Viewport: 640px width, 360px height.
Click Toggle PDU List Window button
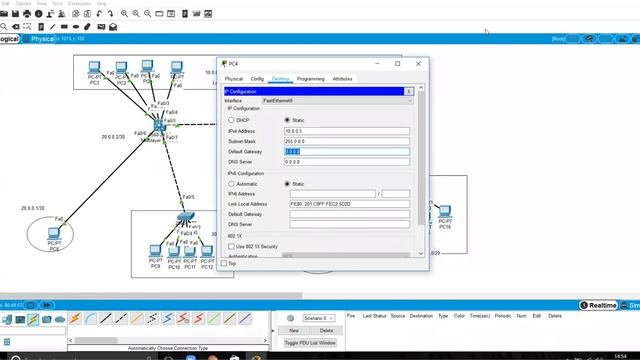(310, 343)
